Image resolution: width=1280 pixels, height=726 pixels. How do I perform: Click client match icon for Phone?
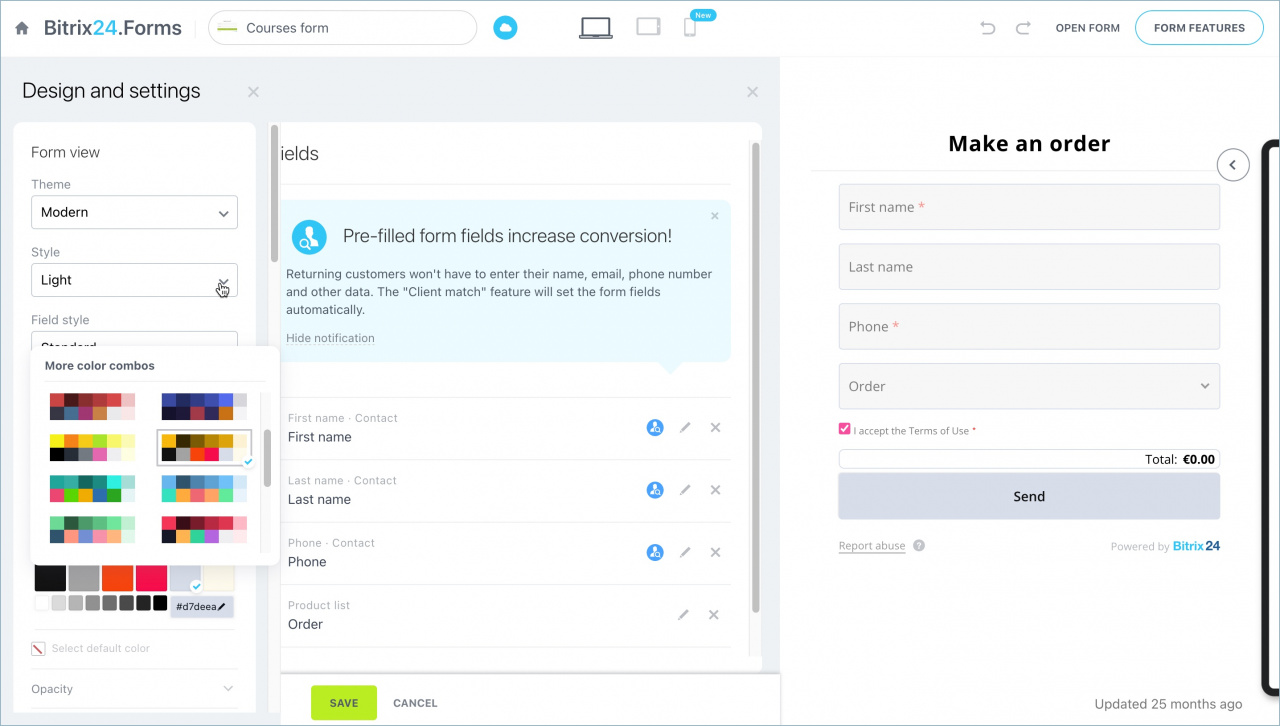pos(655,552)
